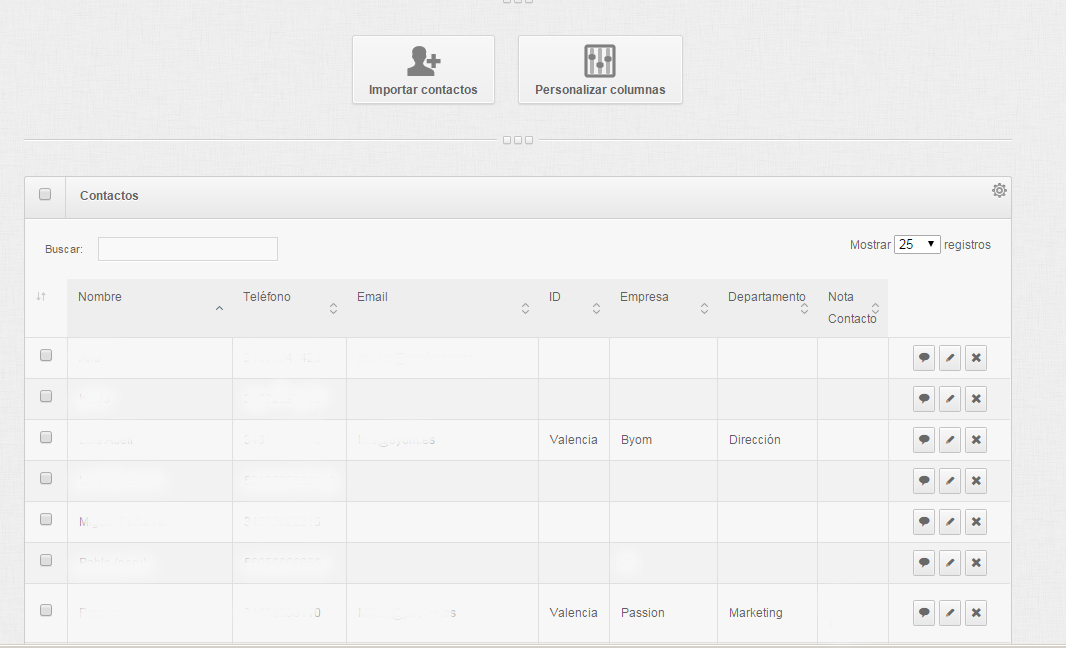Select the checkbox for the Byom row

[45, 437]
